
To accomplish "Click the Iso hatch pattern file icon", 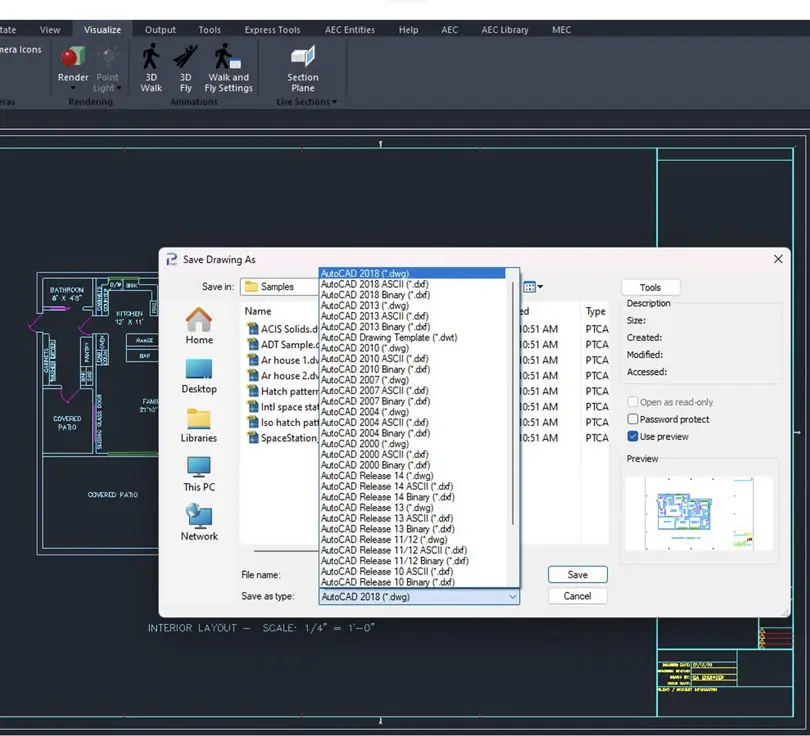I will tap(253, 421).
